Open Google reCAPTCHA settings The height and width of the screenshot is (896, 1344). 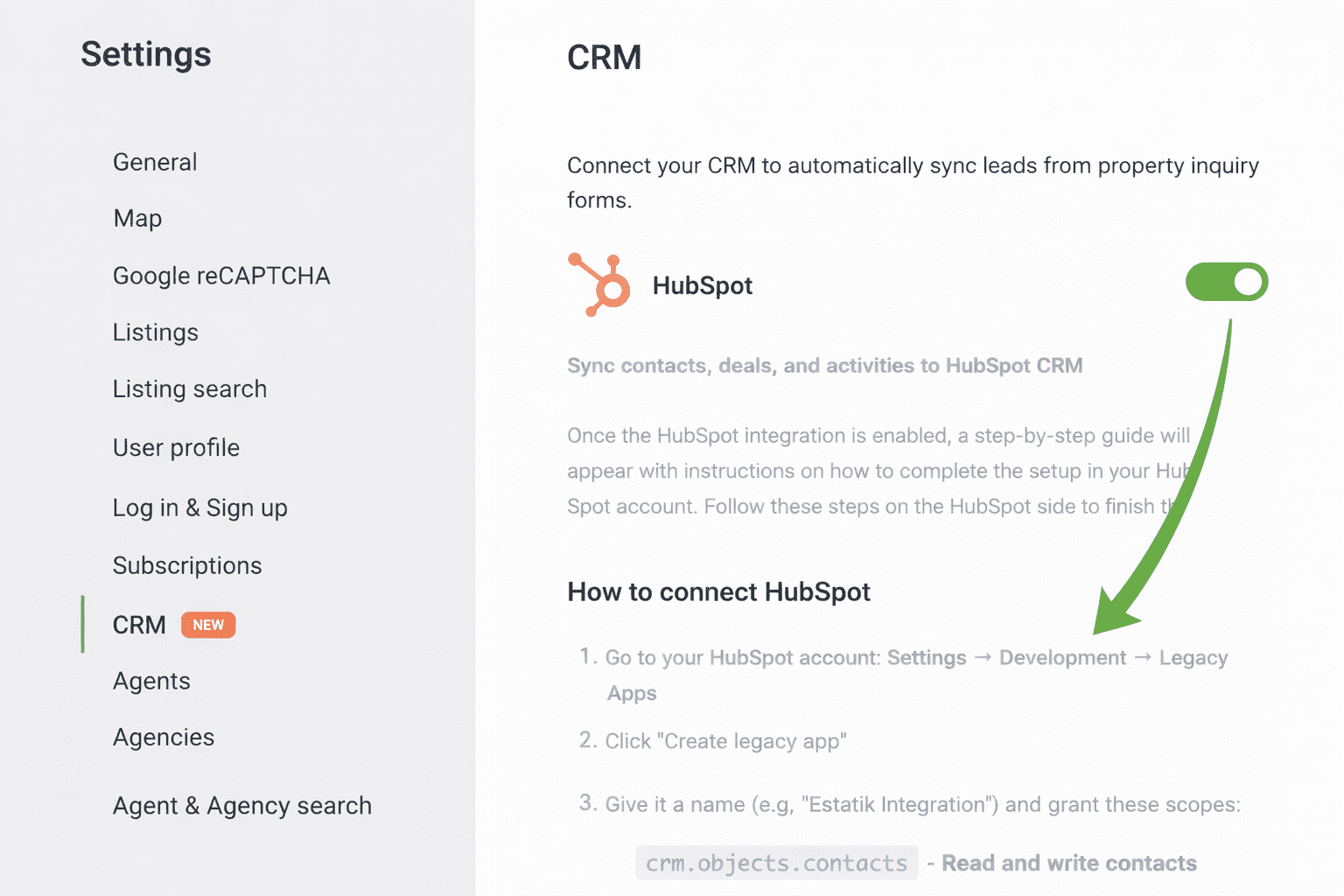(x=221, y=276)
